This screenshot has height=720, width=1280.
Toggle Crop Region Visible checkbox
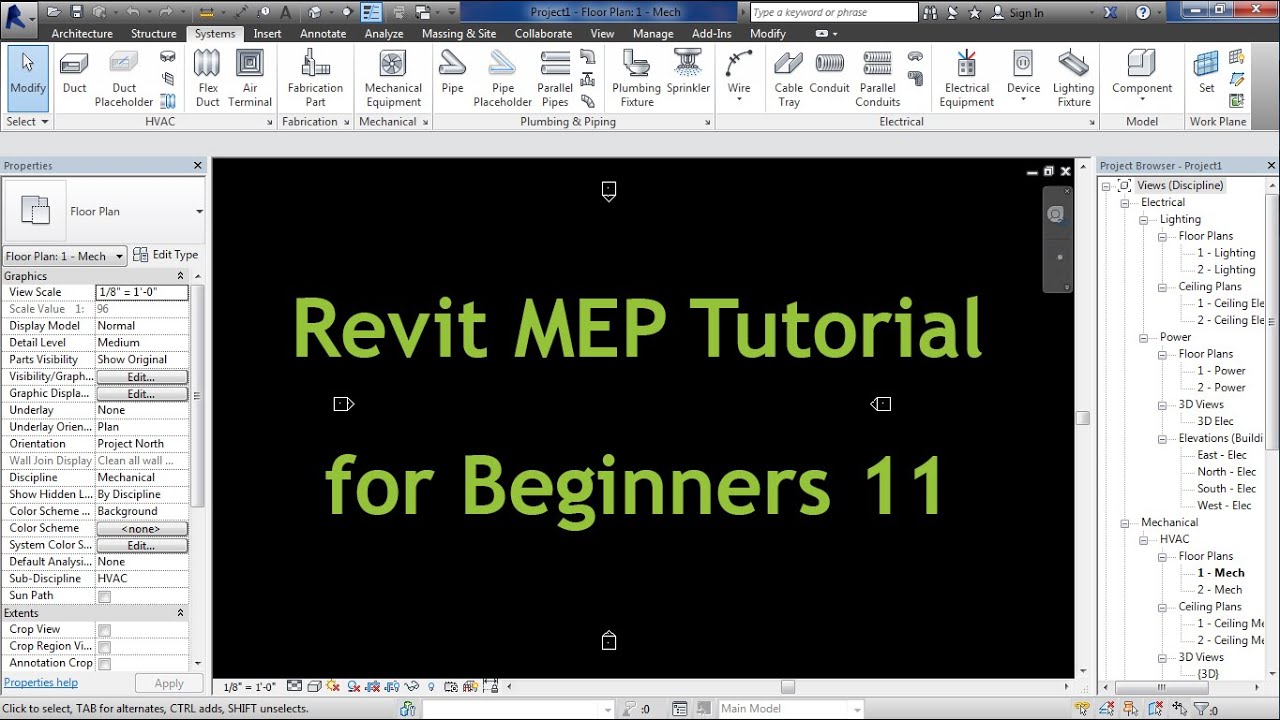[104, 647]
